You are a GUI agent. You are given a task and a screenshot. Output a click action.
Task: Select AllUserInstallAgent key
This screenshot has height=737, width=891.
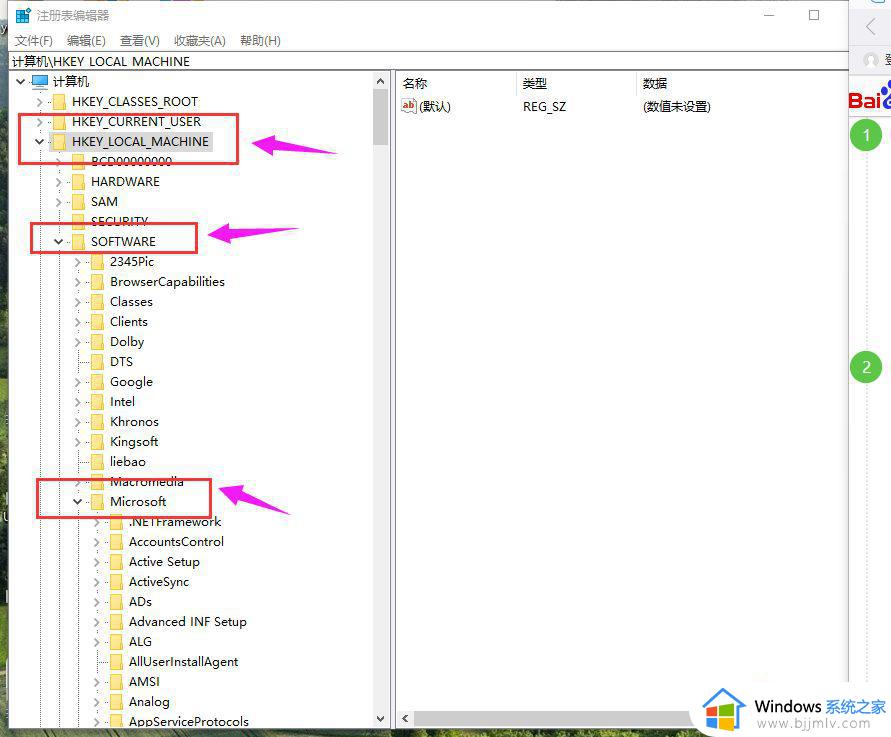tap(183, 662)
